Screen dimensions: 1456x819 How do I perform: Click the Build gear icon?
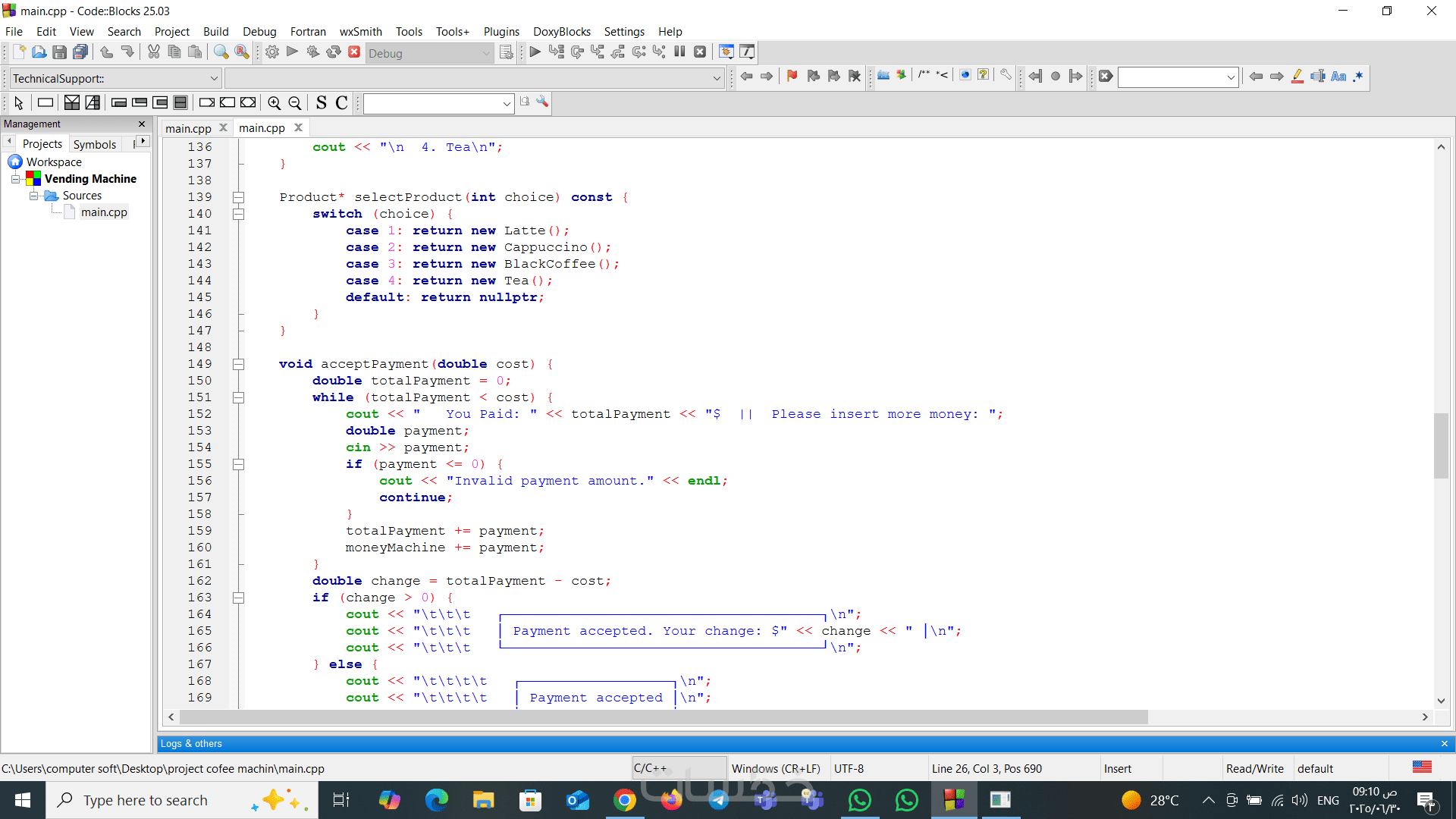click(272, 52)
